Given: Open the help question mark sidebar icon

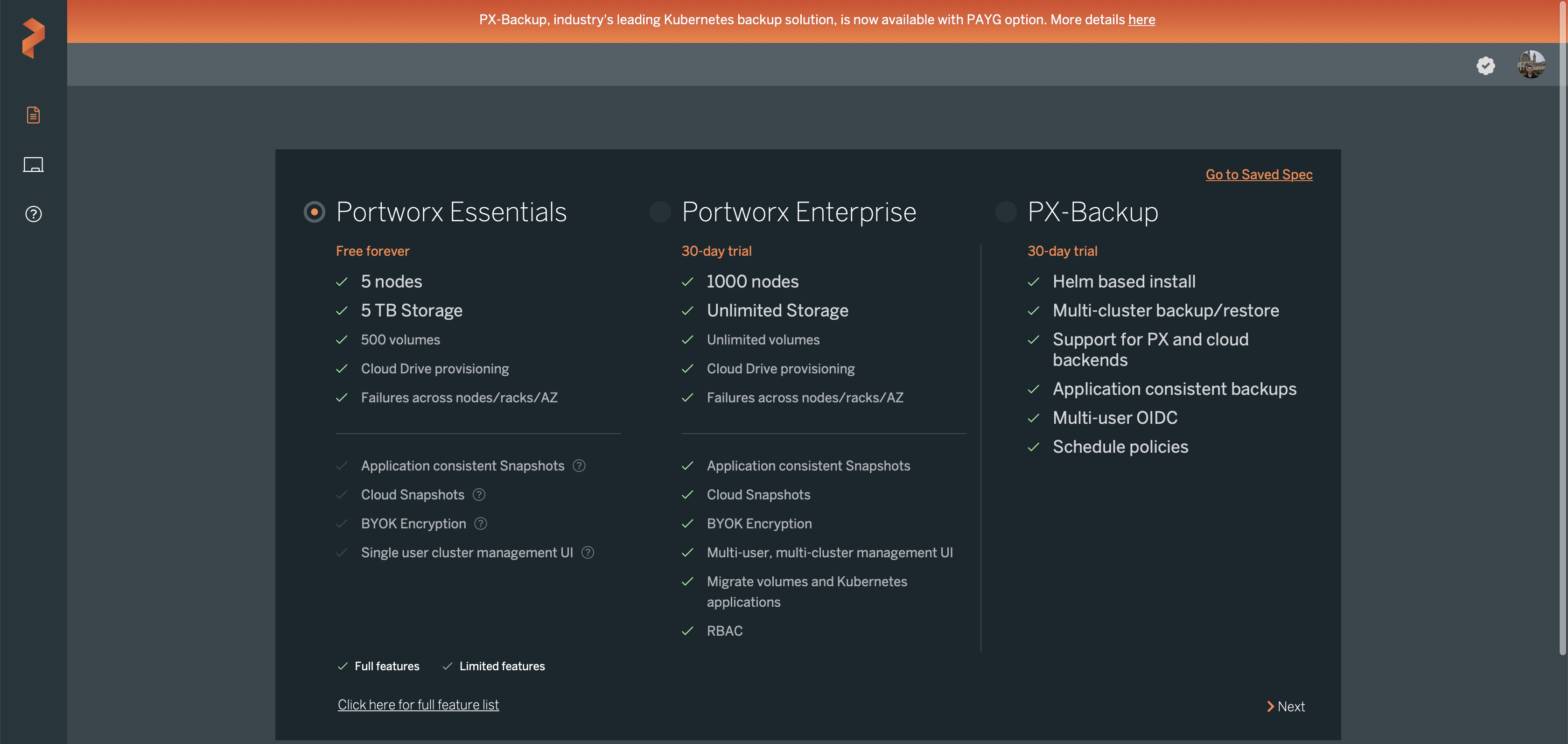Looking at the screenshot, I should pyautogui.click(x=33, y=214).
